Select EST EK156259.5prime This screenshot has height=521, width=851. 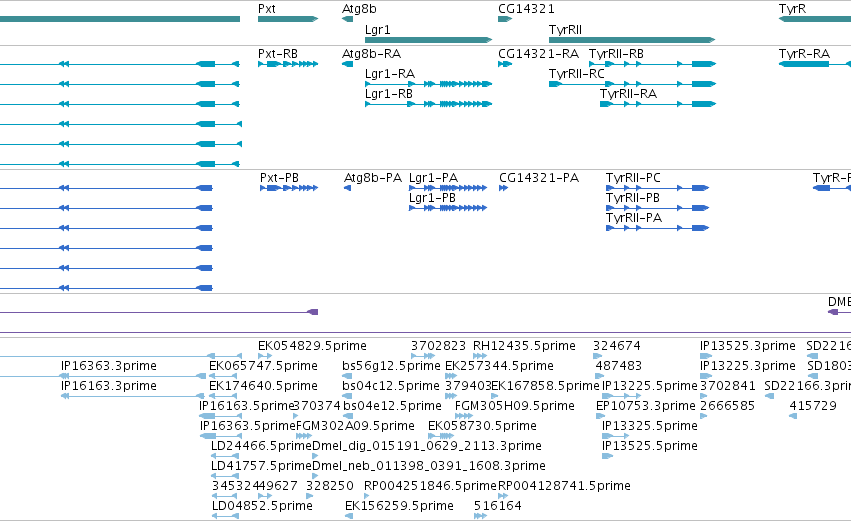pos(399,506)
